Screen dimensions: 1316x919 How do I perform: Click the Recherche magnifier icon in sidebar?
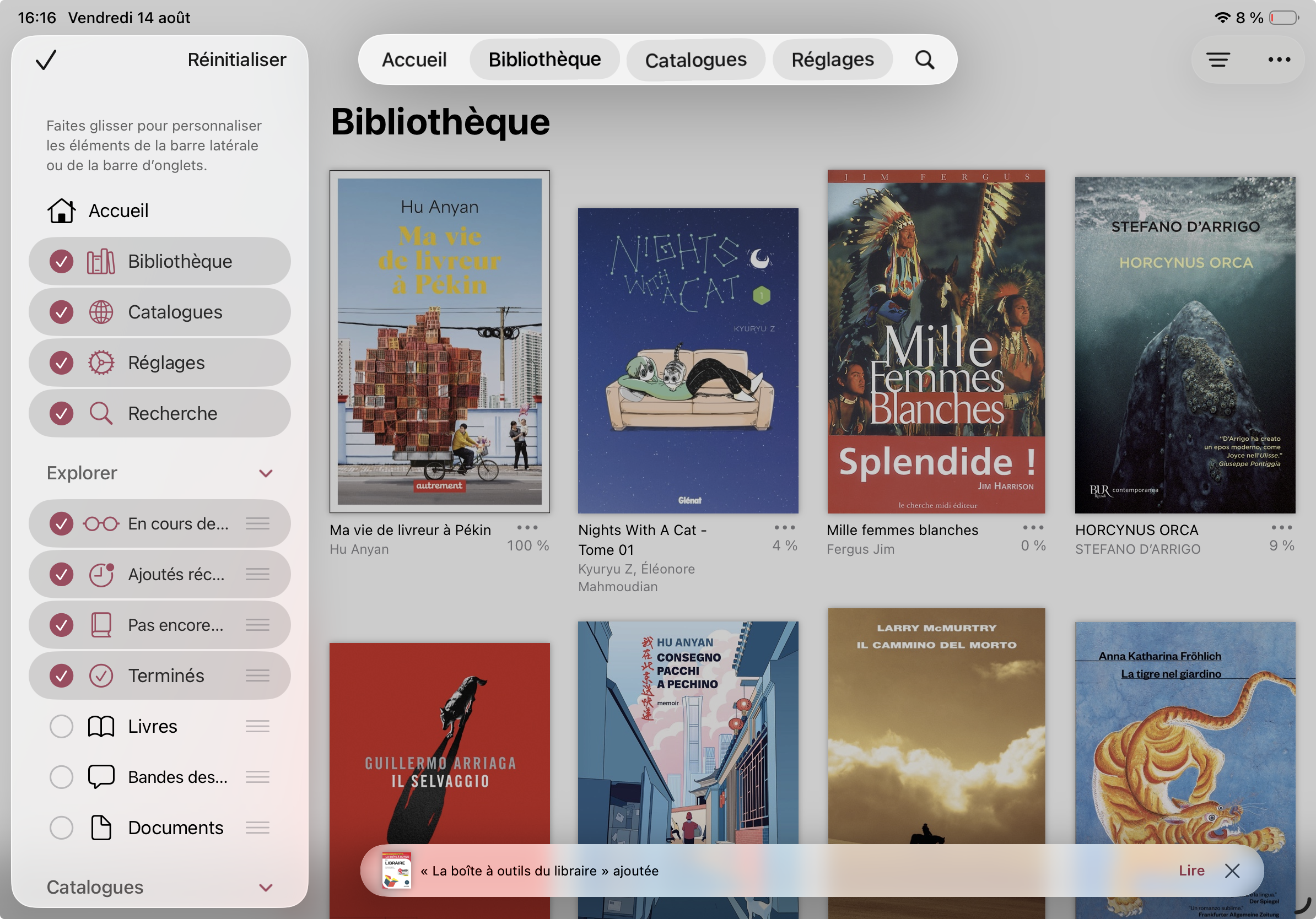tap(101, 413)
